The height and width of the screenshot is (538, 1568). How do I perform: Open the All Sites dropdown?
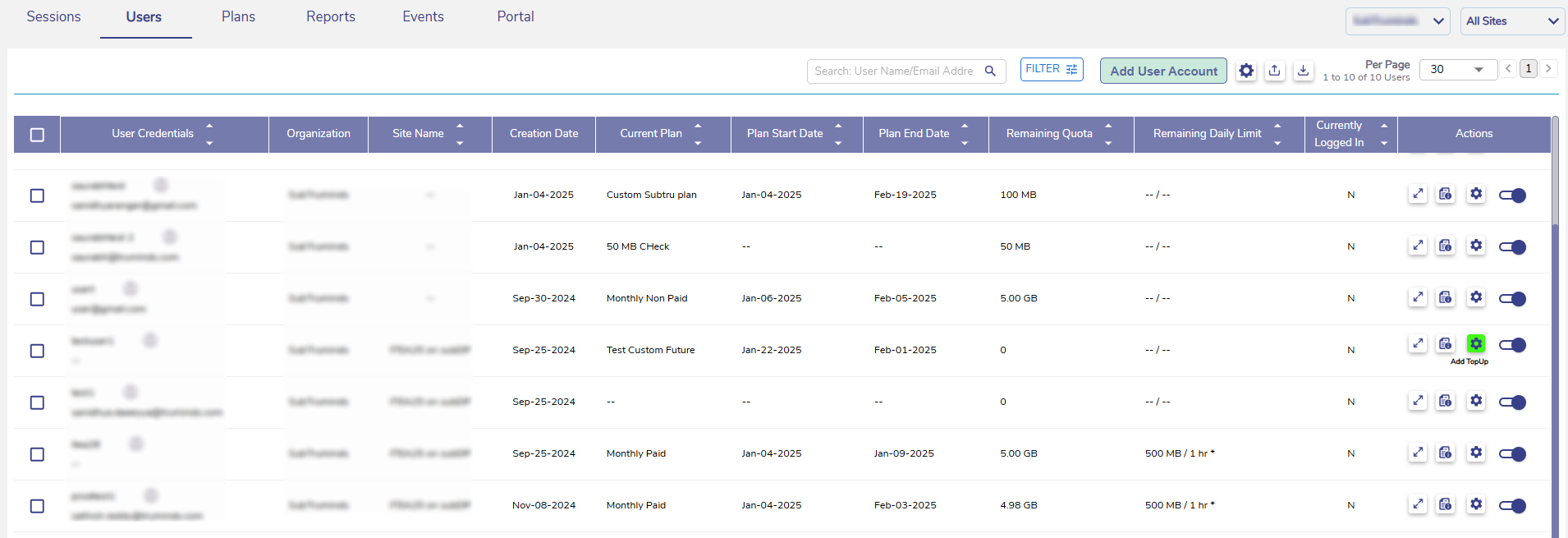[x=1512, y=21]
